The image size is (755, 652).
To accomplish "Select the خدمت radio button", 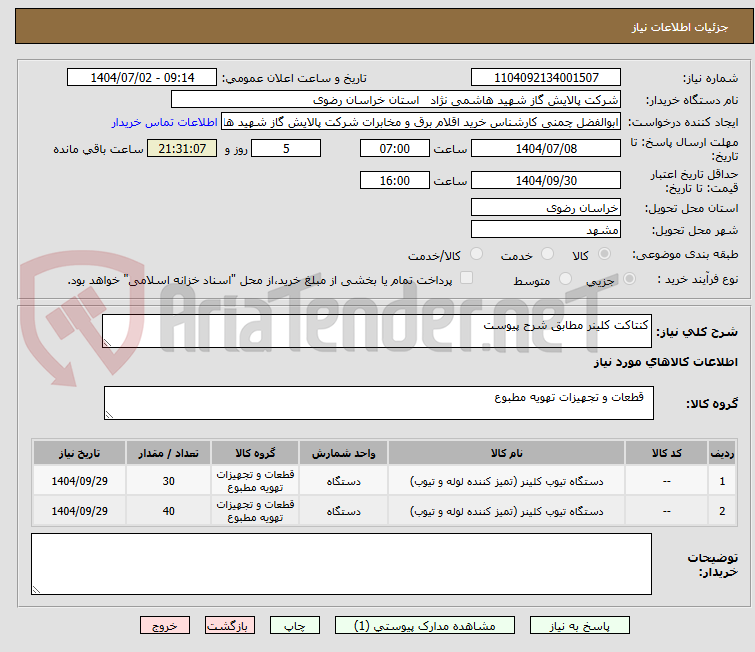I will click(x=547, y=254).
